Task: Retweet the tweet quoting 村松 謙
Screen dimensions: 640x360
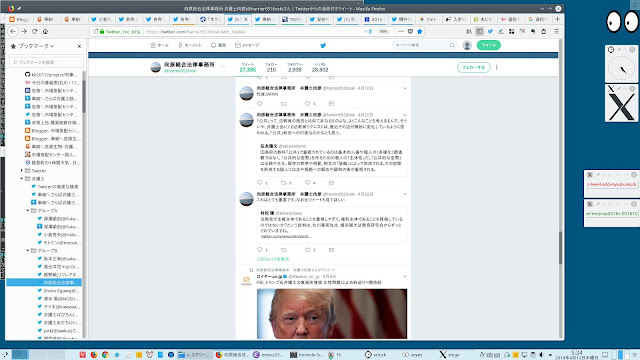Action: (x=284, y=250)
